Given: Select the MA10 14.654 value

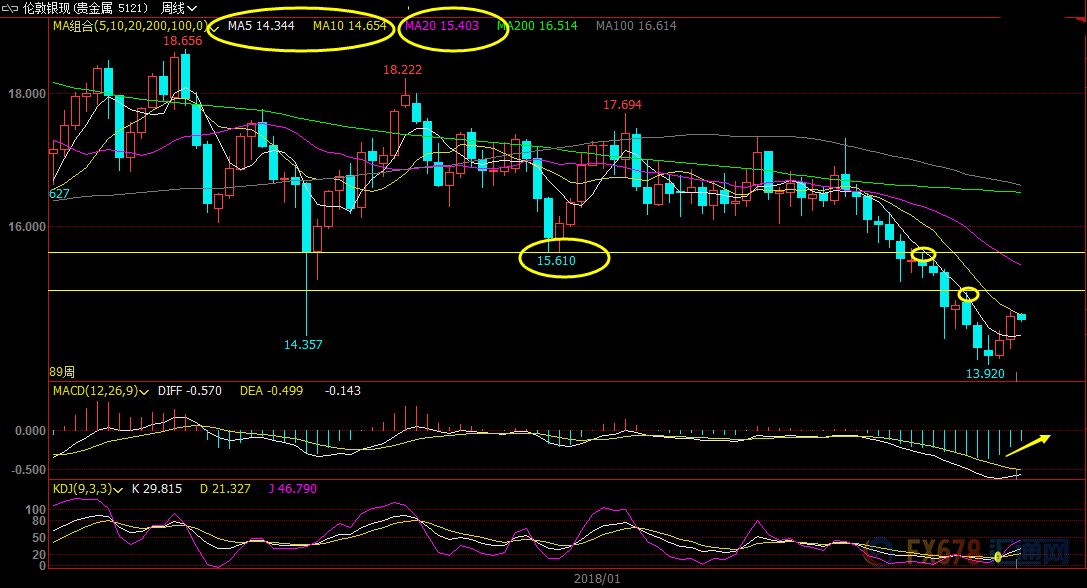Looking at the screenshot, I should (x=349, y=26).
